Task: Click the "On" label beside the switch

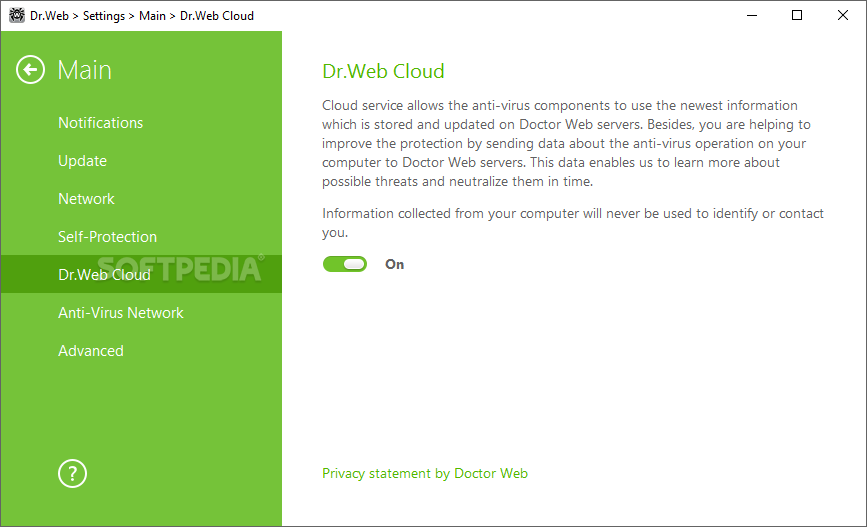Action: (395, 265)
